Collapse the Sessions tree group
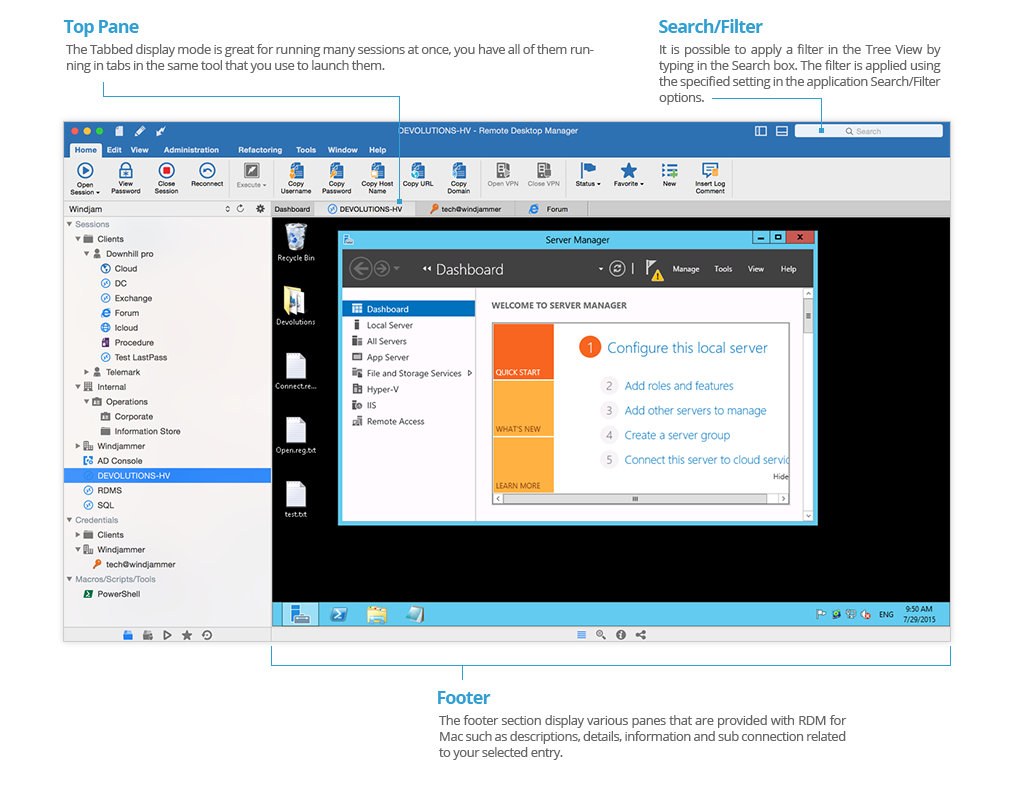Image resolution: width=1024 pixels, height=793 pixels. pos(70,224)
